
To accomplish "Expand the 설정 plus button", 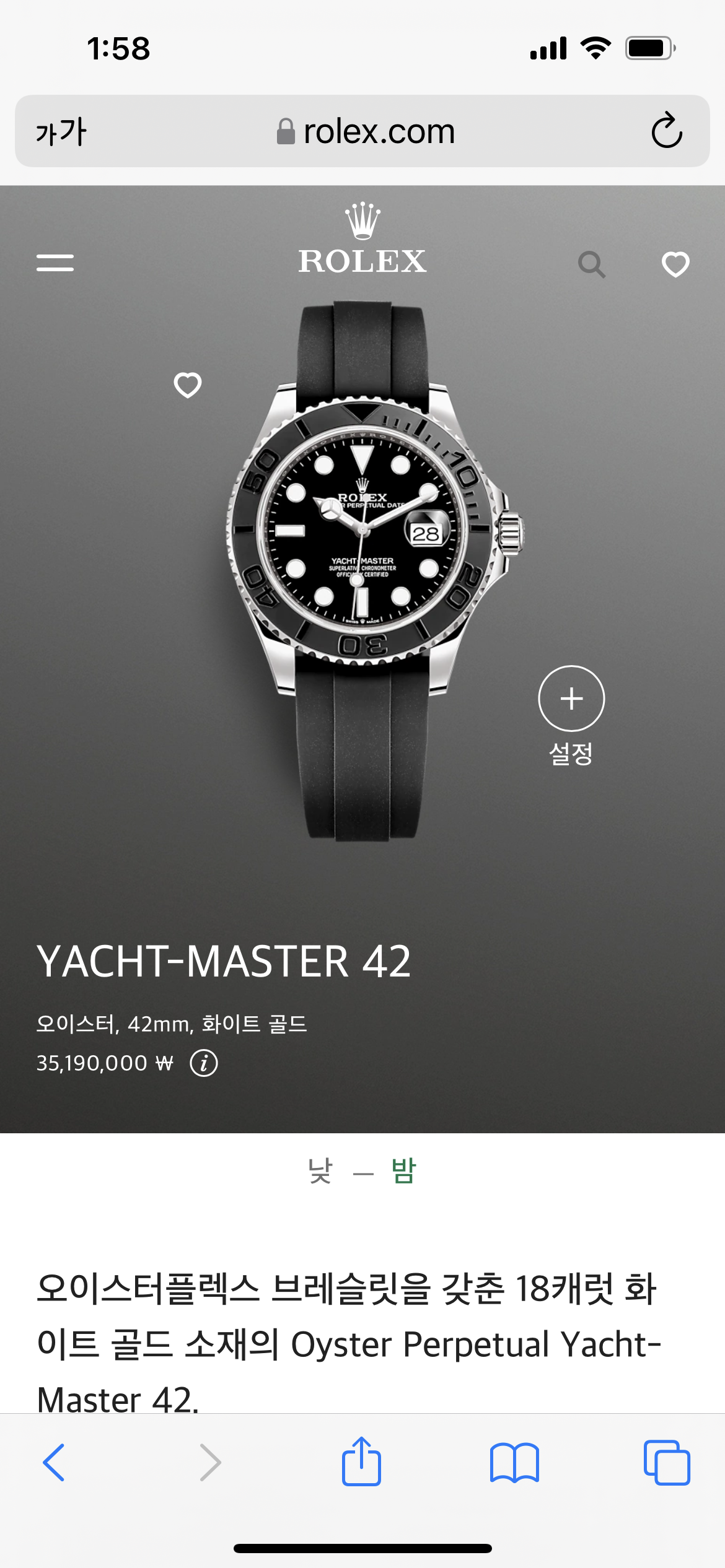I will point(571,699).
